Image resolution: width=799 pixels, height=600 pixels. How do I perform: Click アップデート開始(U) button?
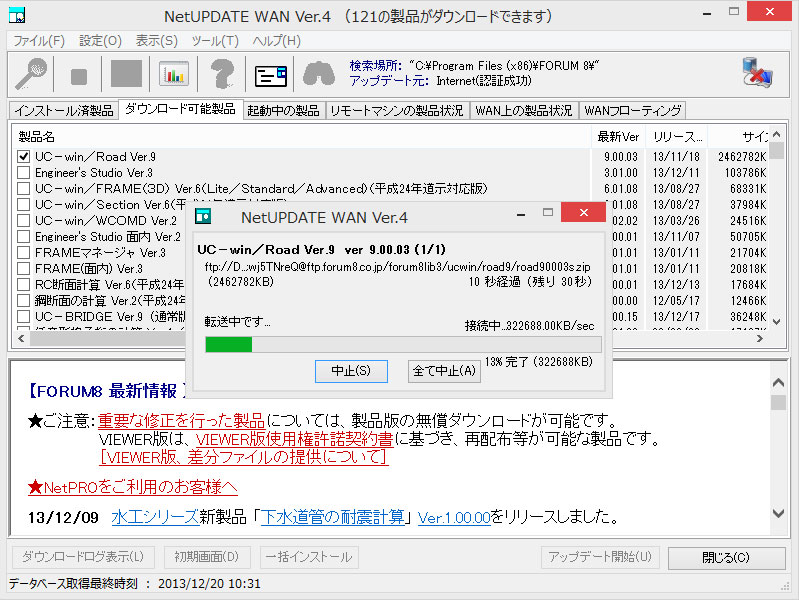(x=600, y=557)
